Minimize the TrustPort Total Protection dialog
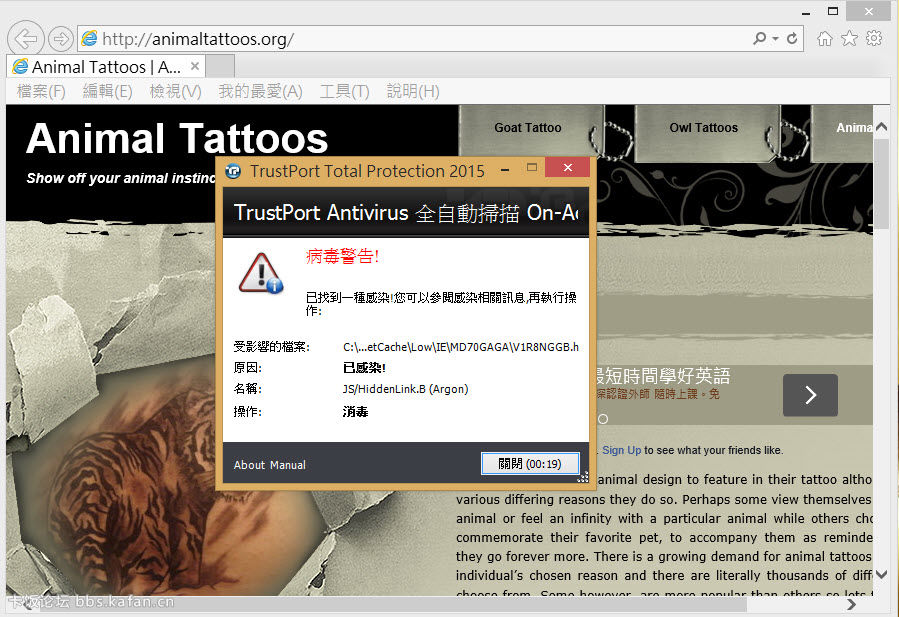The height and width of the screenshot is (617, 899). coord(505,170)
